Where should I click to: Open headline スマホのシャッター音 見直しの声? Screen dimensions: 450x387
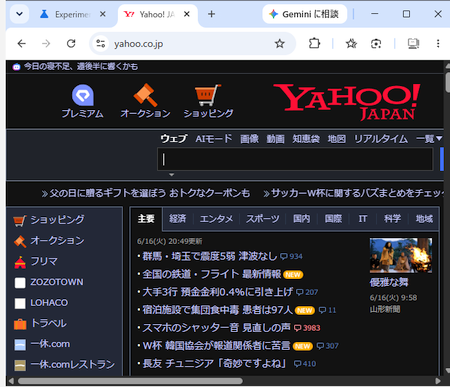tap(216, 328)
